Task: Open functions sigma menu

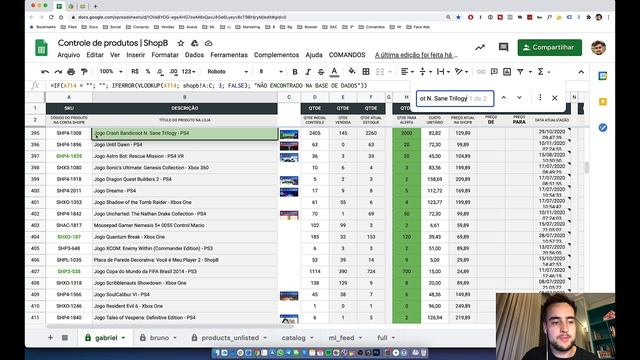Action: tap(540, 72)
